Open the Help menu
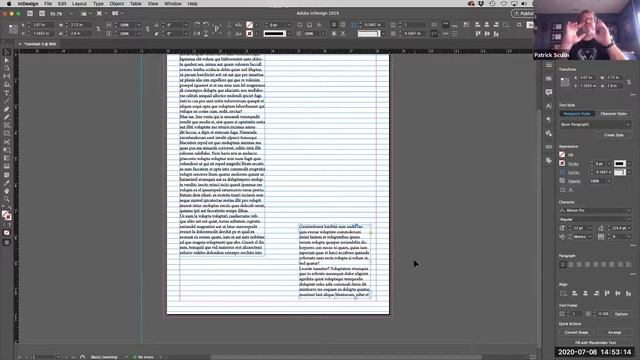This screenshot has width=640, height=360. (192, 4)
